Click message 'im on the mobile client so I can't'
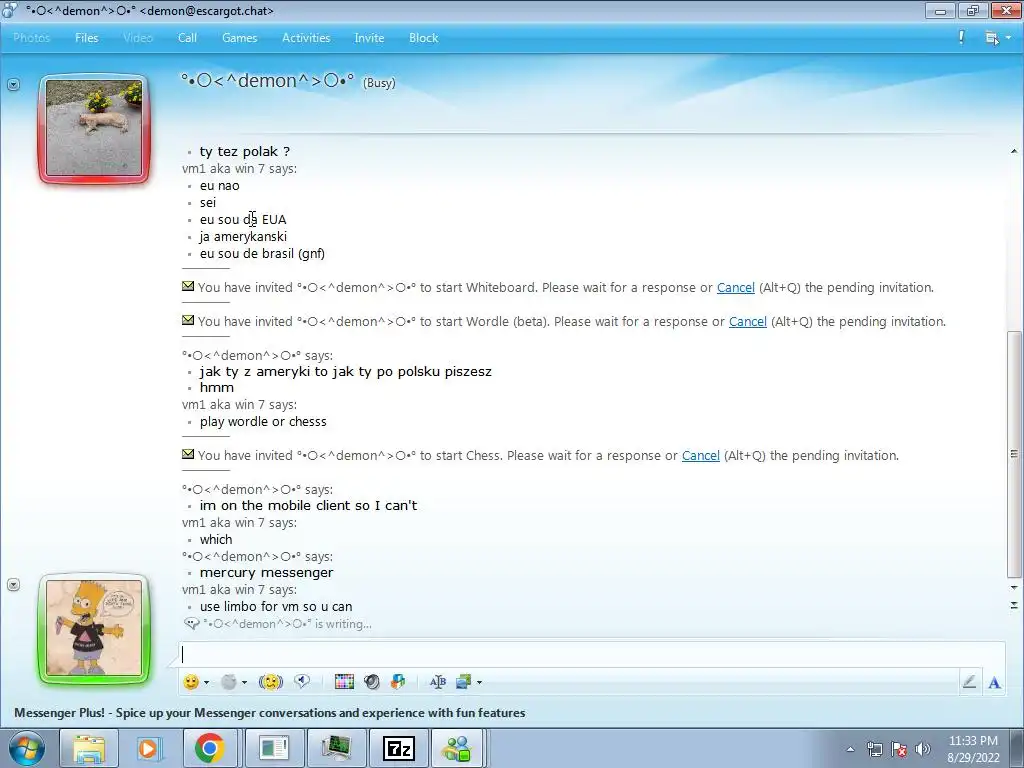 click(x=308, y=505)
